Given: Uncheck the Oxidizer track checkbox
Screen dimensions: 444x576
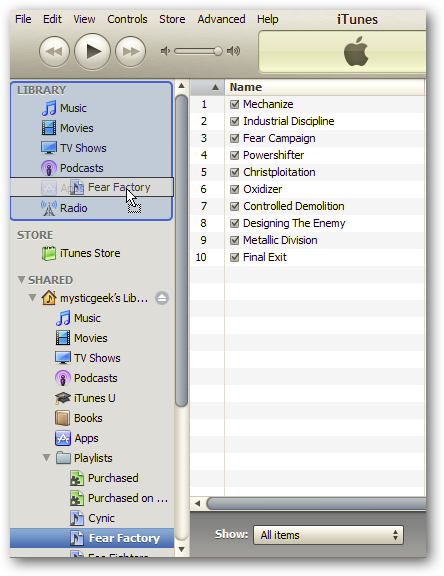Looking at the screenshot, I should coord(234,189).
